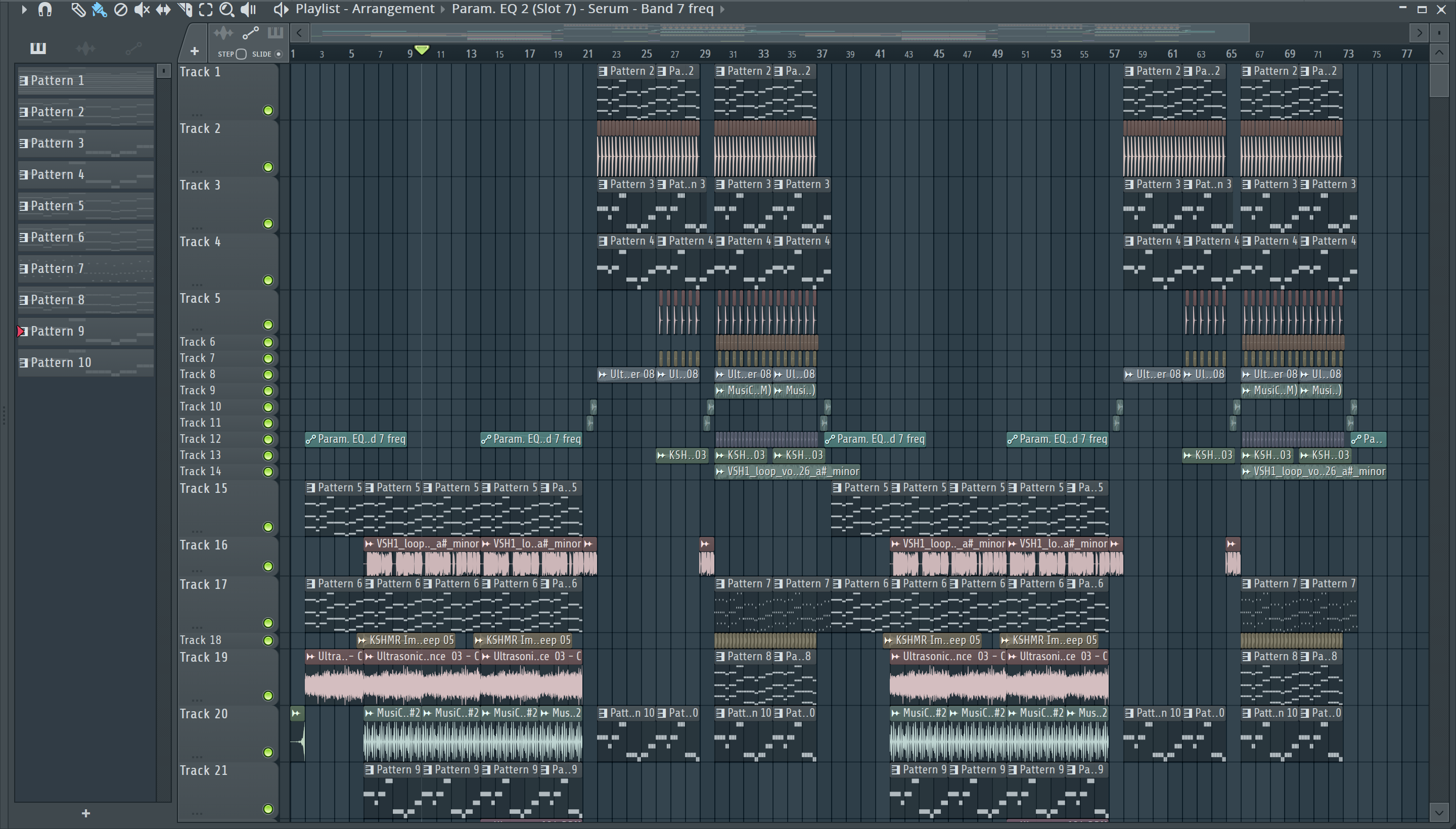
Task: Select the Delete tool
Action: 120,9
